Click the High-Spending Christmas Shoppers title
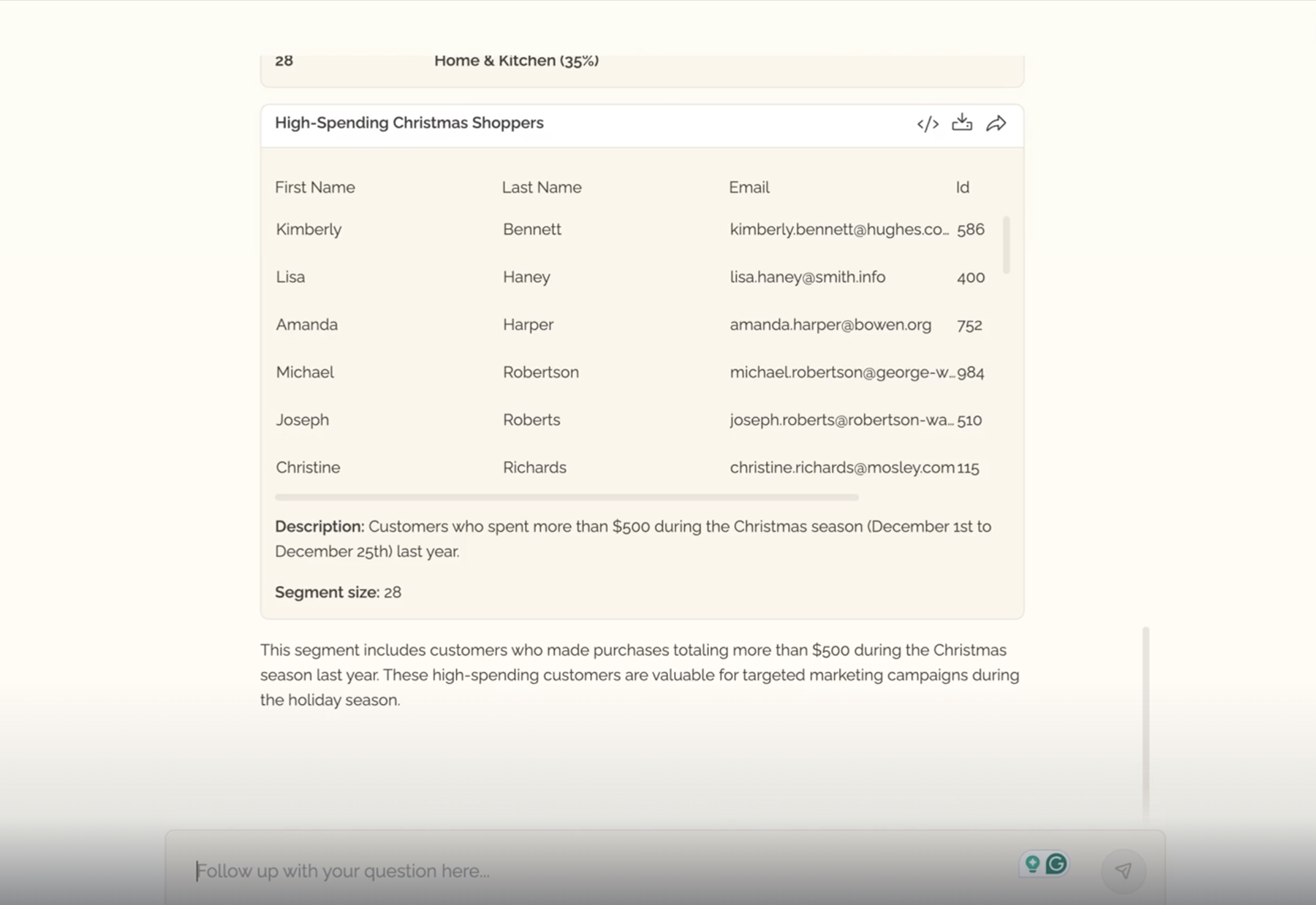The width and height of the screenshot is (1316, 905). pyautogui.click(x=409, y=122)
